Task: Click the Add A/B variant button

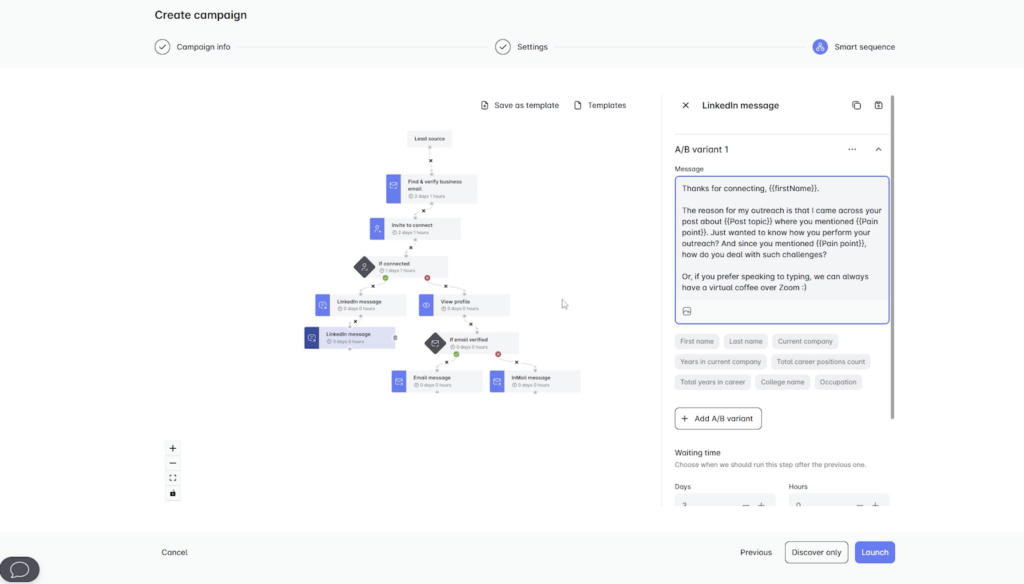Action: pos(718,418)
